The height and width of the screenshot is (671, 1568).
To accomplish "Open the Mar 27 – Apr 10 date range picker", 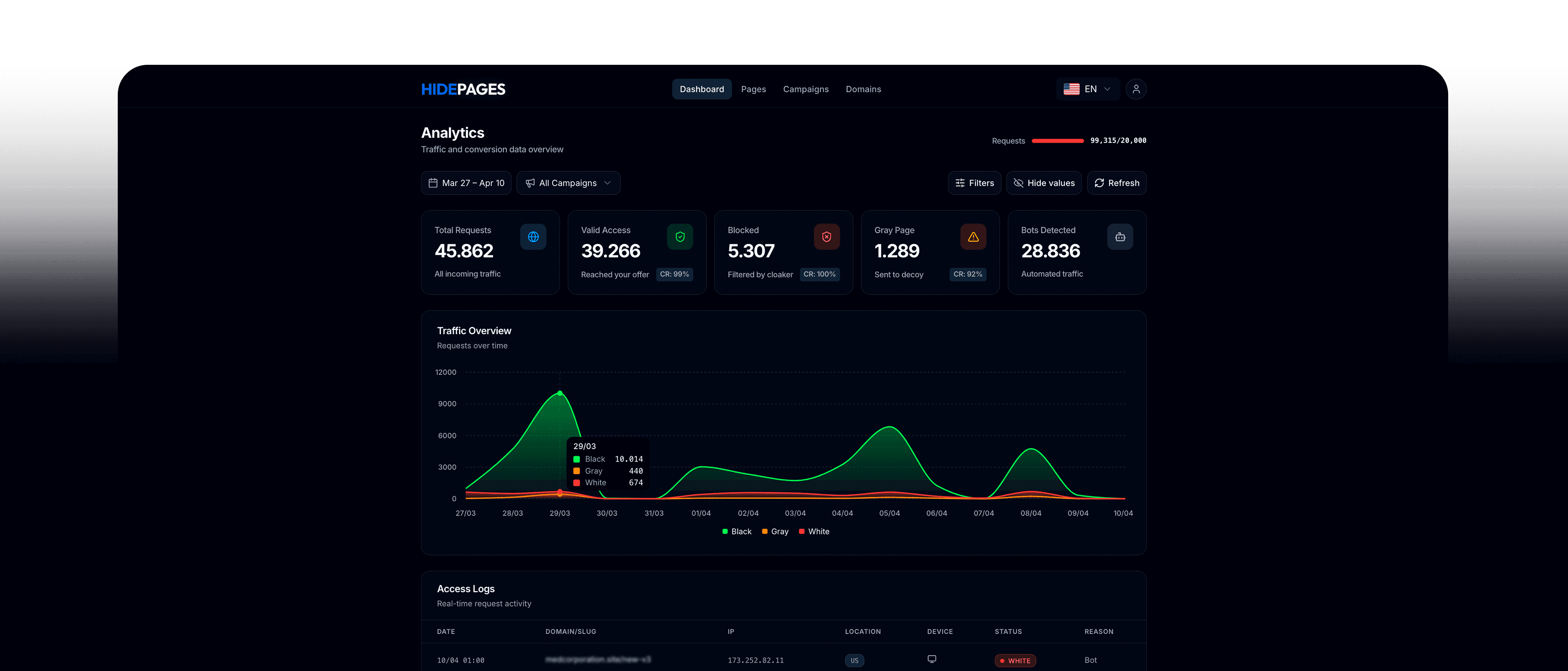I will pyautogui.click(x=466, y=183).
